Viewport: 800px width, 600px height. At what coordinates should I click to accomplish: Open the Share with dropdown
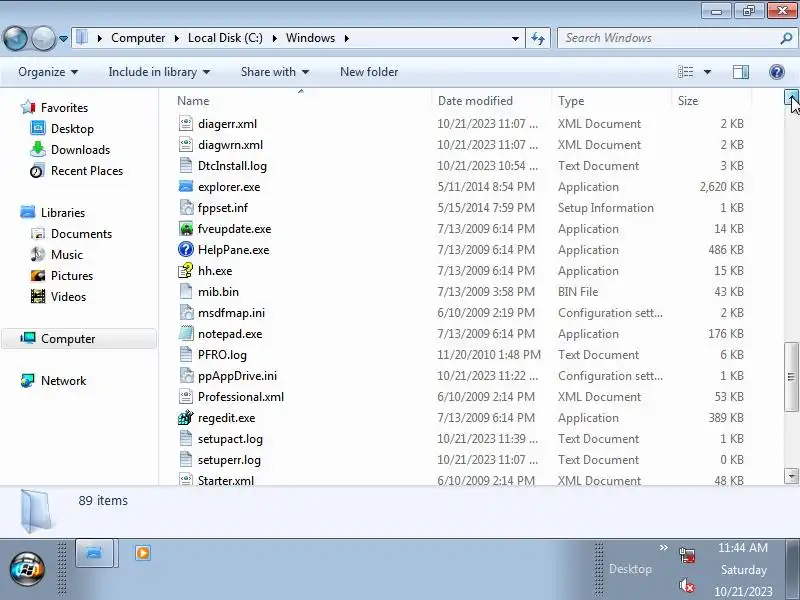coord(275,72)
